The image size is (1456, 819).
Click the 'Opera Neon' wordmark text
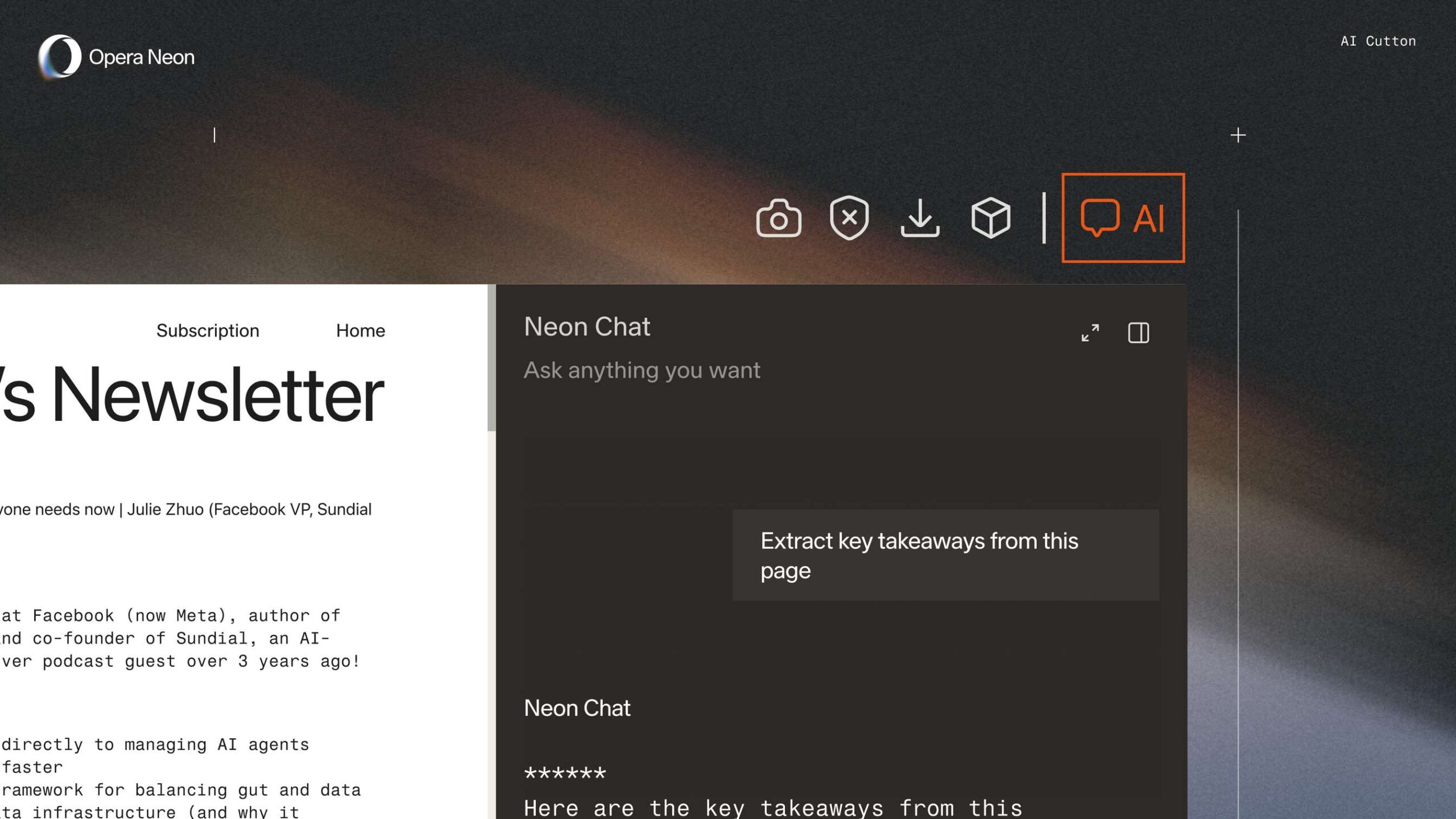tap(142, 57)
